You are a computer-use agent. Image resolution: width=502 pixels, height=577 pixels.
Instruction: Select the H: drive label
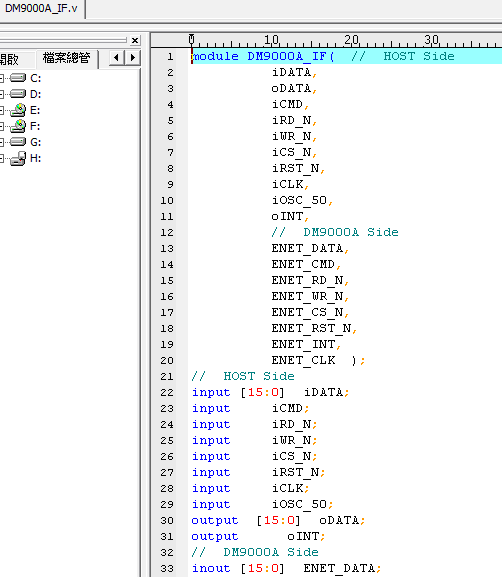[35, 158]
